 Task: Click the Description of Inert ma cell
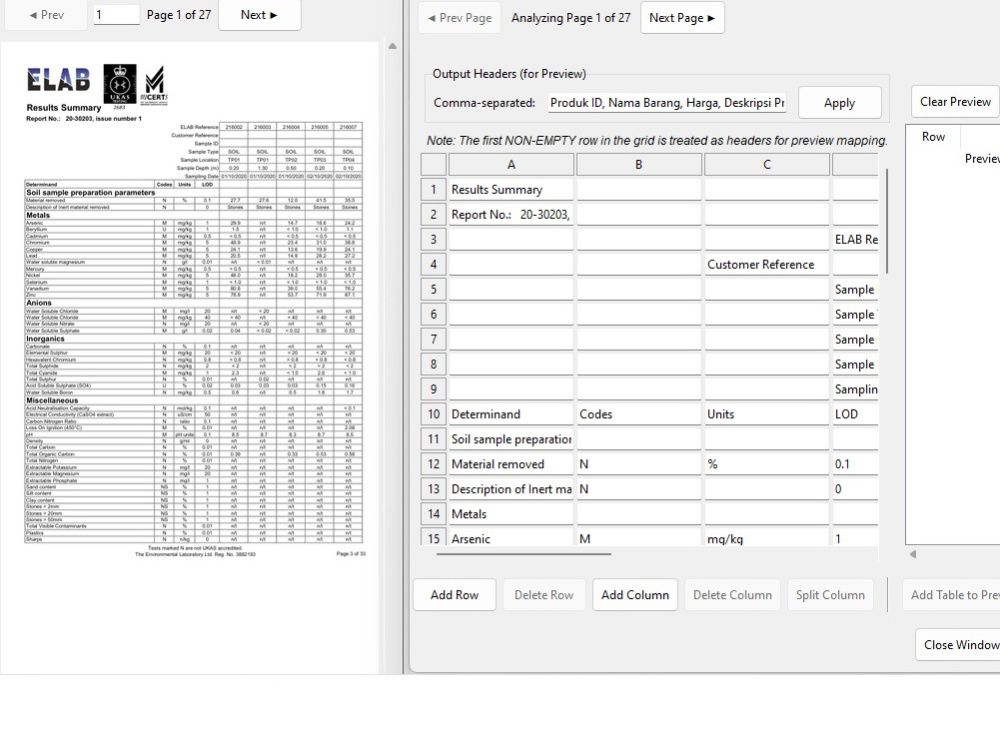tap(511, 489)
